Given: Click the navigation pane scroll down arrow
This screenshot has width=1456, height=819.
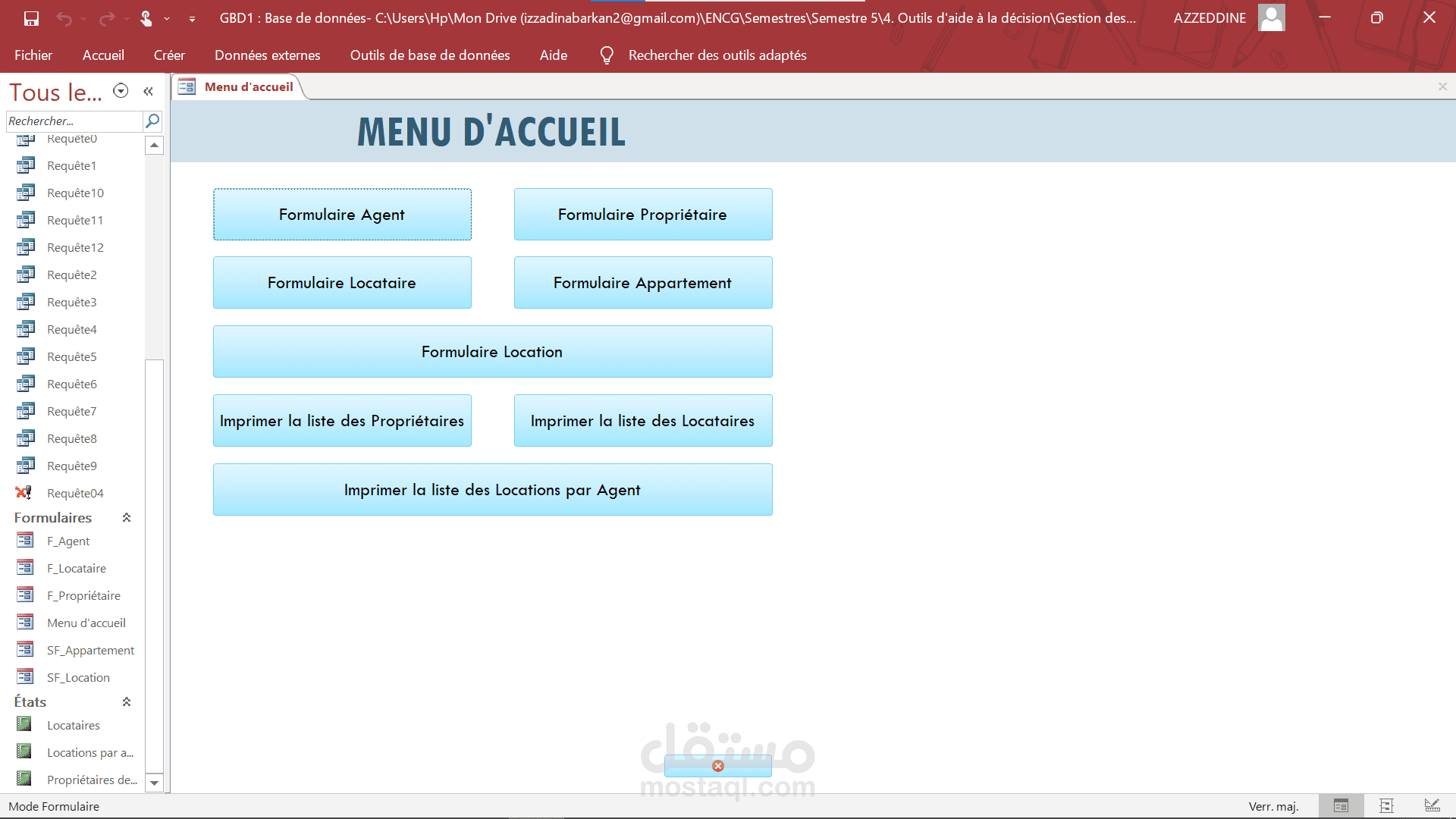Looking at the screenshot, I should click(154, 783).
